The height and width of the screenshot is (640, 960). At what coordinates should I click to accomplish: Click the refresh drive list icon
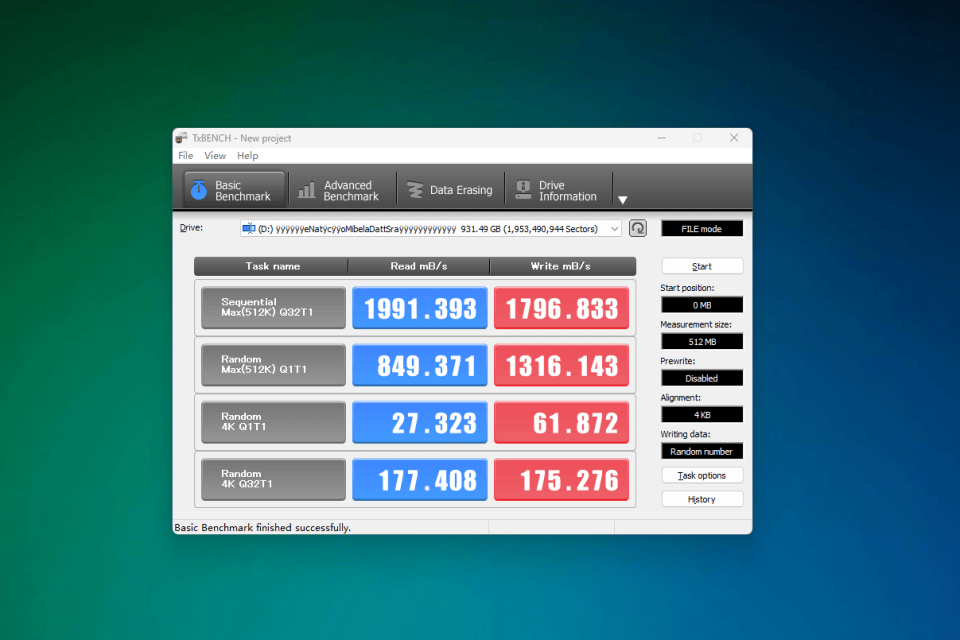coord(638,229)
